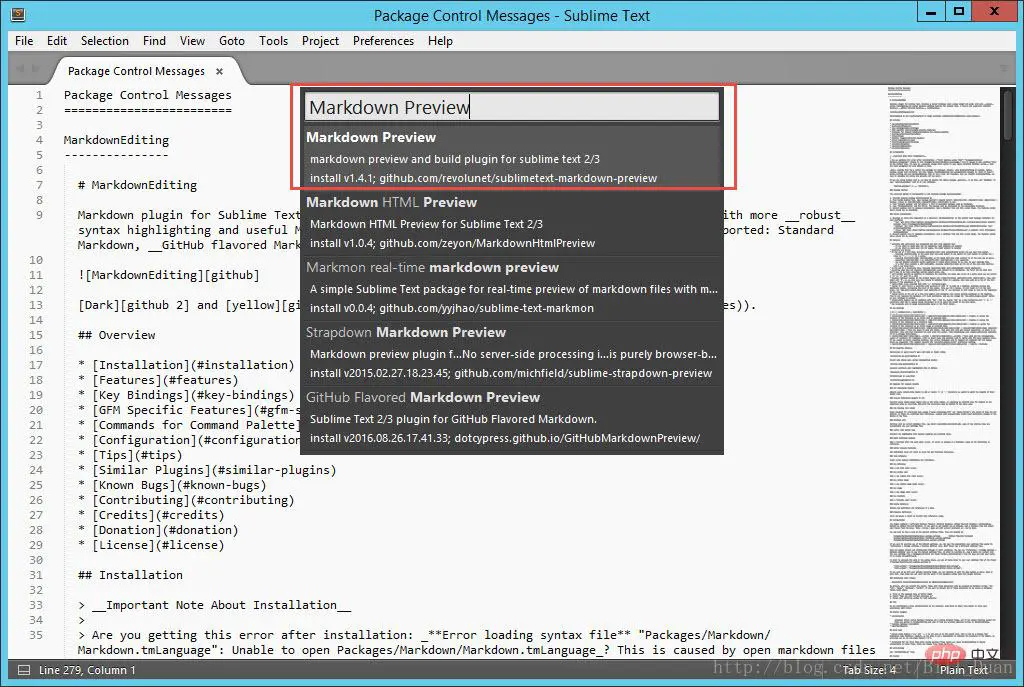Screen dimensions: 1024x687
Task: Choose the GitHub Flavored Markdown Preview result
Action: coord(512,418)
